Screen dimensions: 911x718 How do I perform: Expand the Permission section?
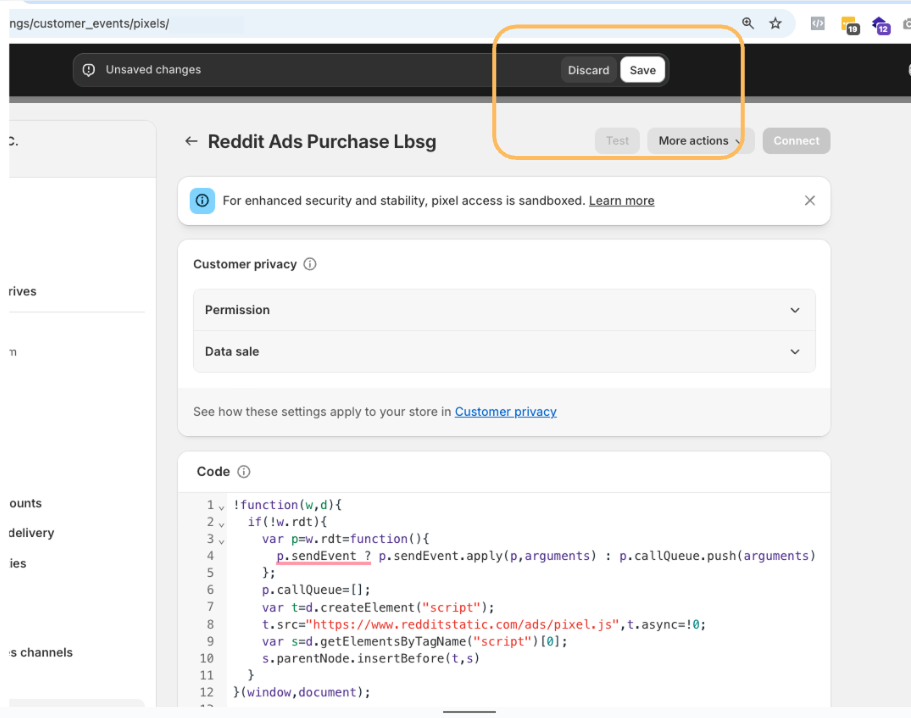504,310
